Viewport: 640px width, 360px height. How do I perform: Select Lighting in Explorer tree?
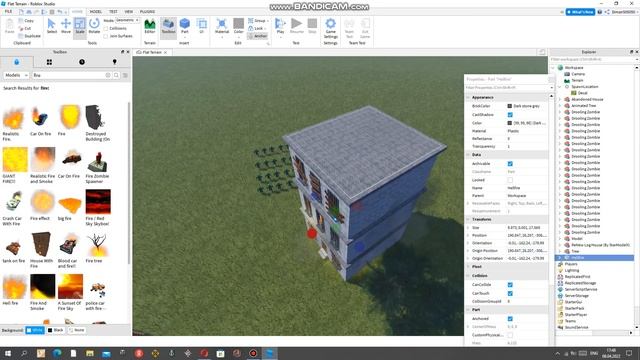(571, 270)
